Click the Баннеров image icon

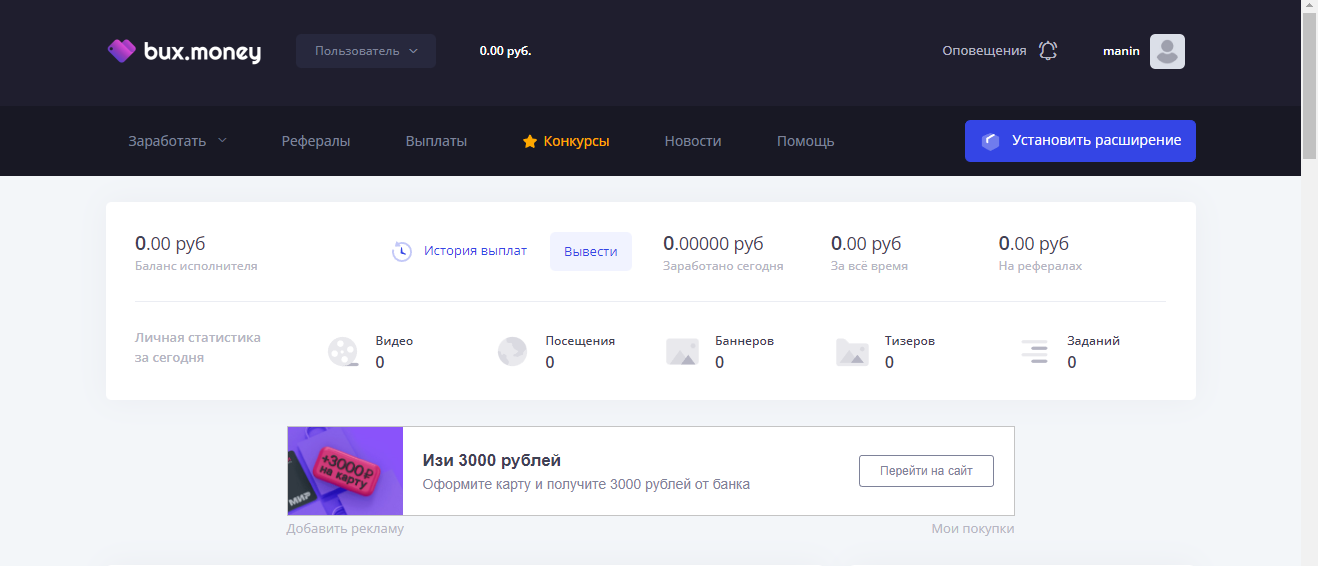pos(682,352)
